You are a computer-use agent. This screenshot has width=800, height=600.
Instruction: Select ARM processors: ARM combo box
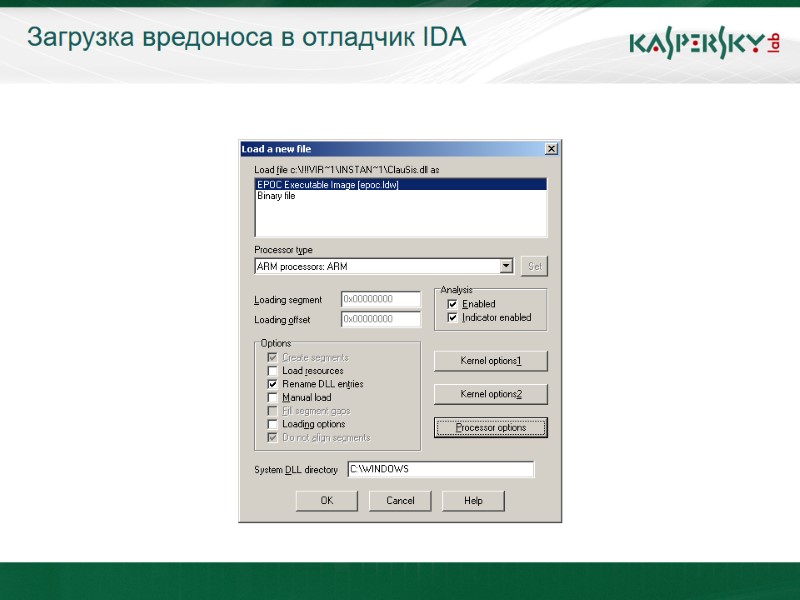[x=380, y=265]
